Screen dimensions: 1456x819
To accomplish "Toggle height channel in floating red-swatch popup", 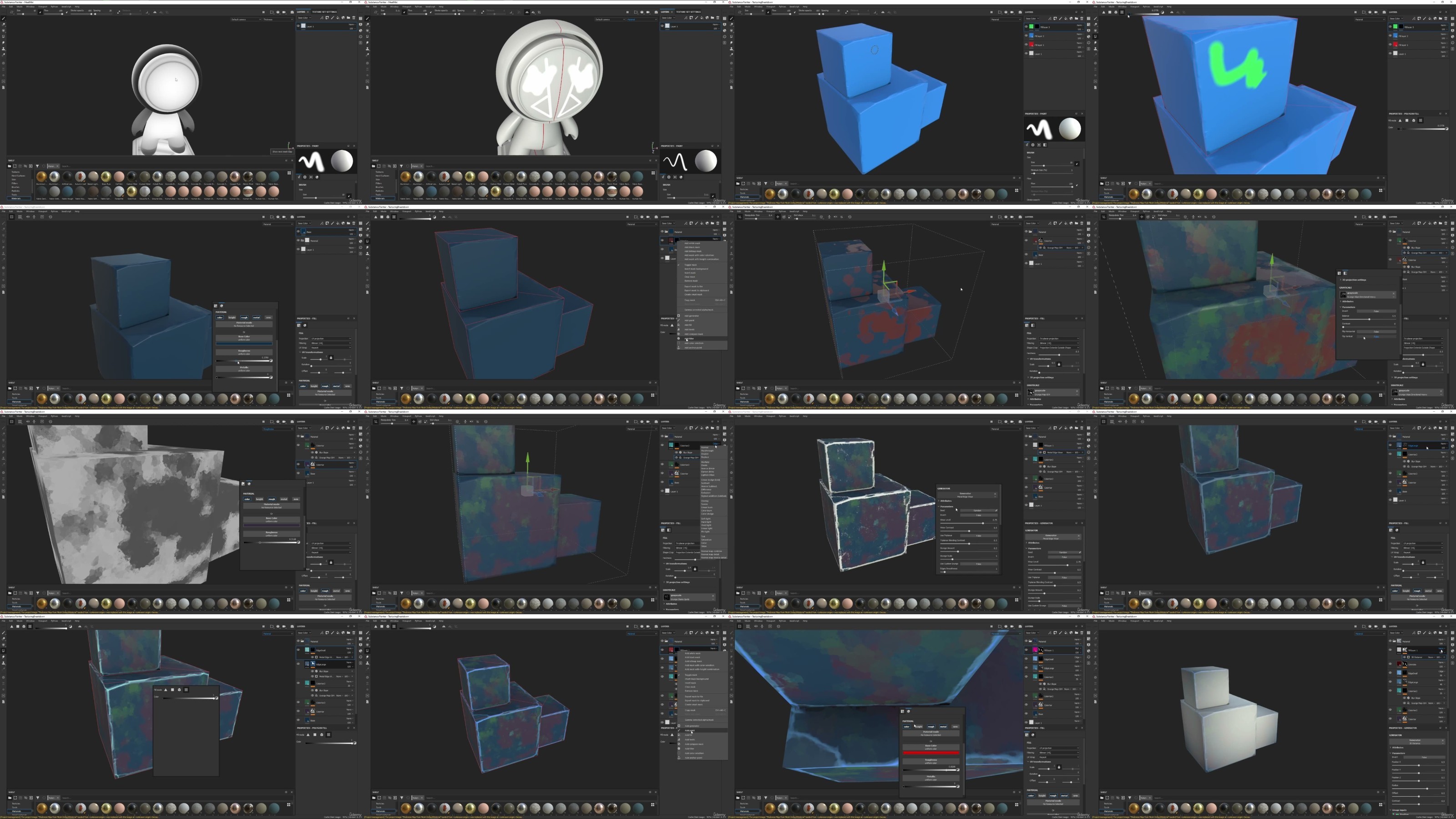I will 919,727.
